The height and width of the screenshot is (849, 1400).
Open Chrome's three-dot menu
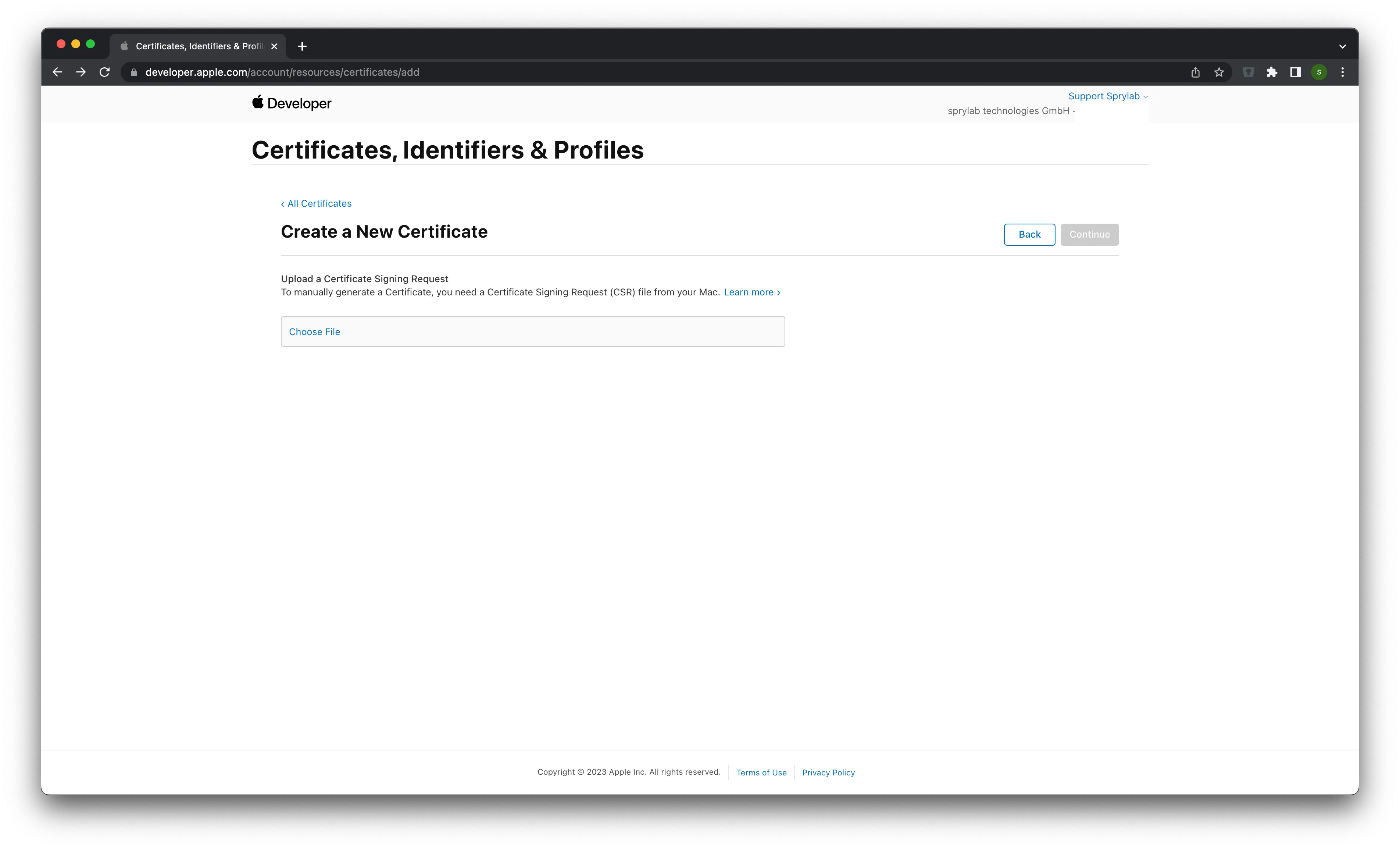1342,72
